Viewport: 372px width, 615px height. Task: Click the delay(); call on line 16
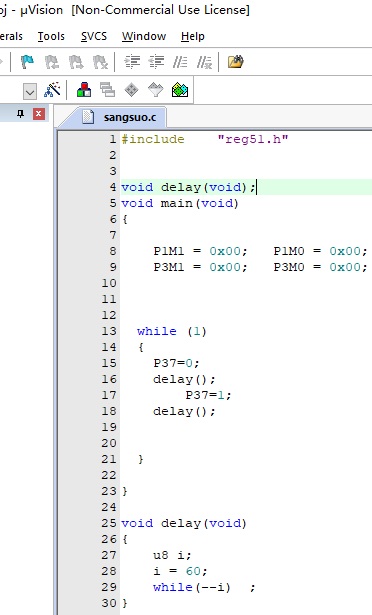[x=184, y=379]
